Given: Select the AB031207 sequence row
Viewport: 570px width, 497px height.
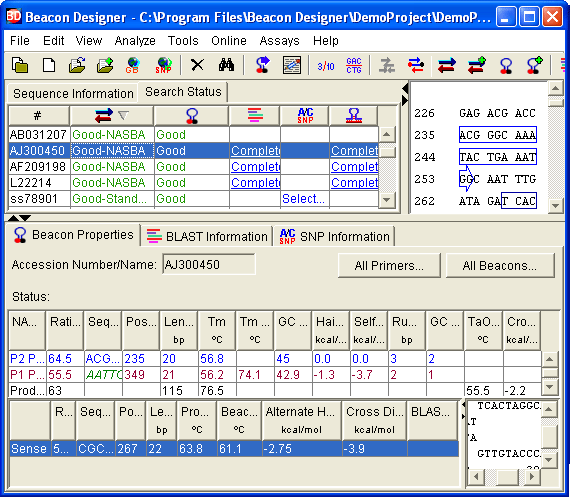Looking at the screenshot, I should pyautogui.click(x=193, y=135).
